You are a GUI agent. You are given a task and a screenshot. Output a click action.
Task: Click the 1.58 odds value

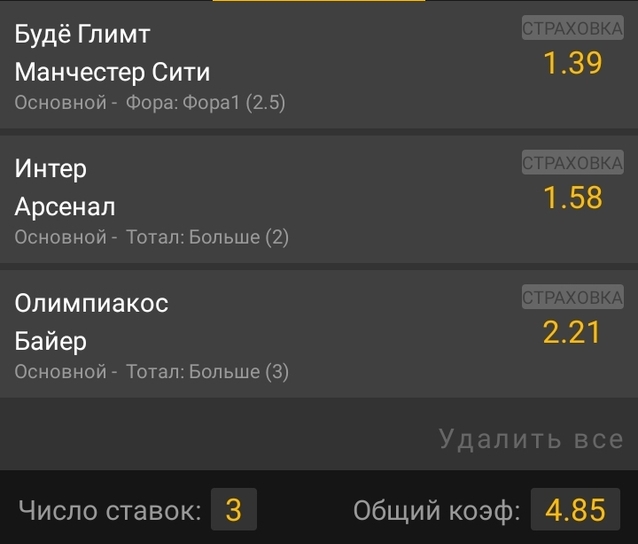coord(572,198)
